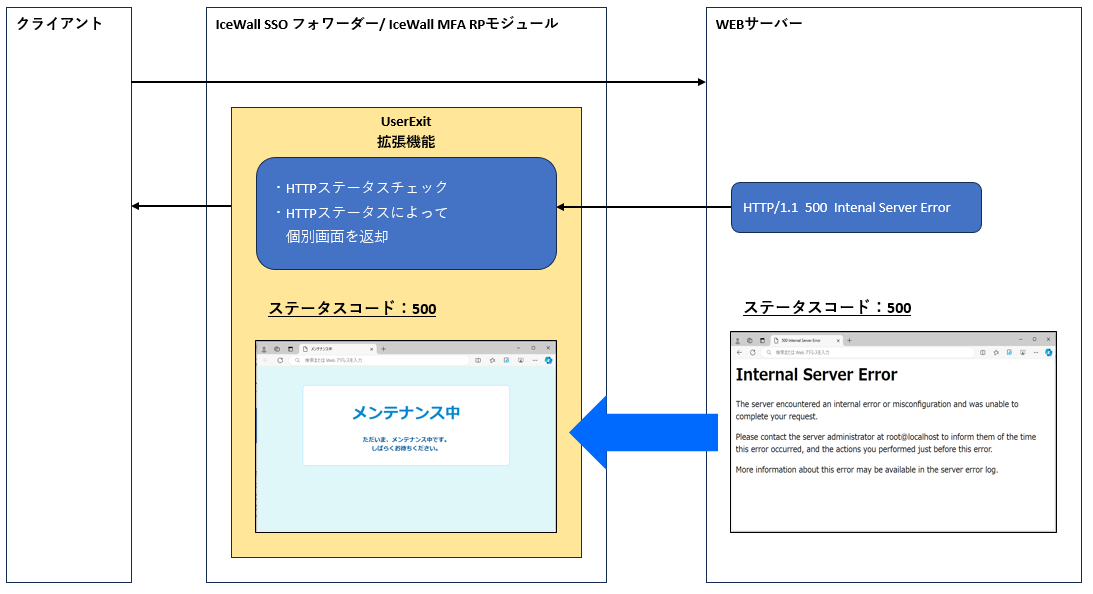Click ステータスコード：500 label above the maintenance browser
1093x594 pixels.
[352, 308]
